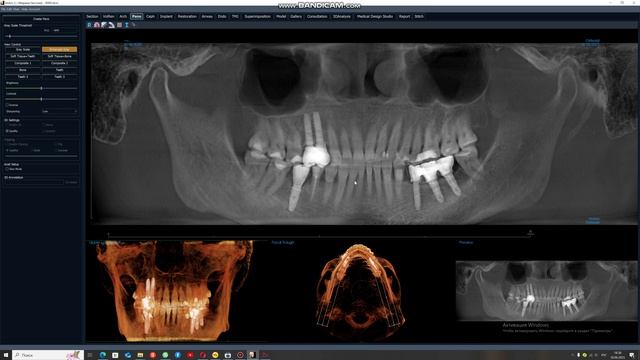The image size is (640, 360).
Task: Open the notification center icon
Action: point(632,355)
